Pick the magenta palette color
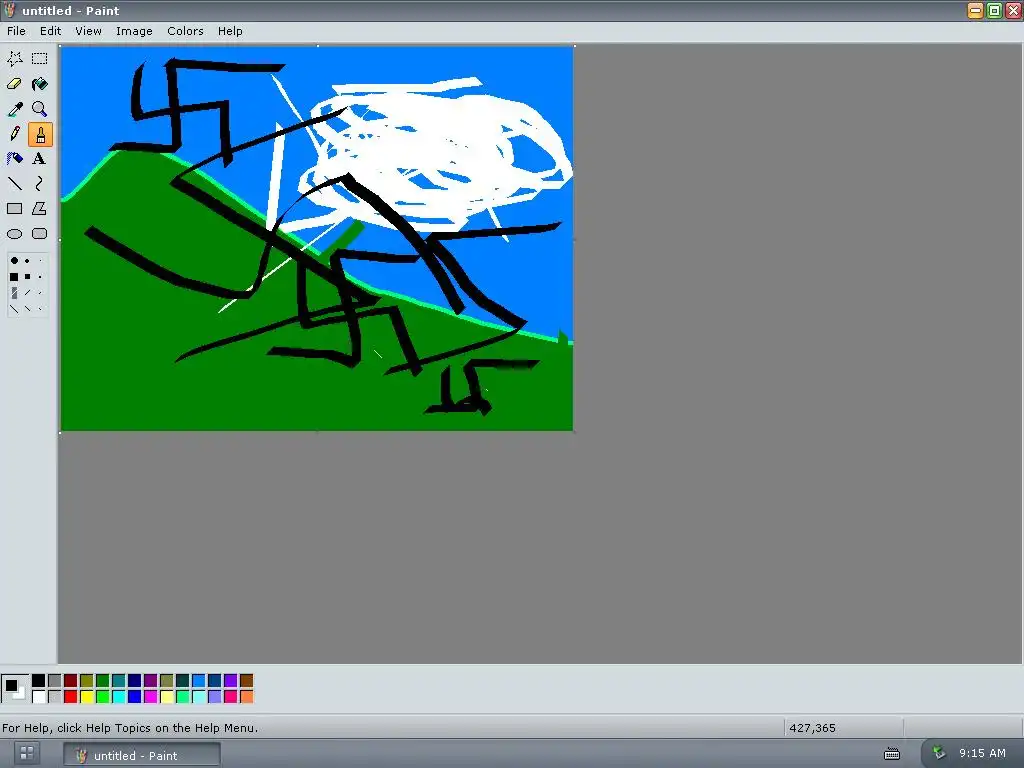 coord(150,697)
